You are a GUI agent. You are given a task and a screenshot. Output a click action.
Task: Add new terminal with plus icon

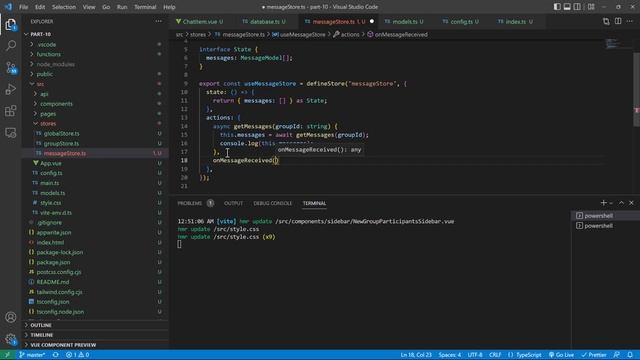coord(603,203)
